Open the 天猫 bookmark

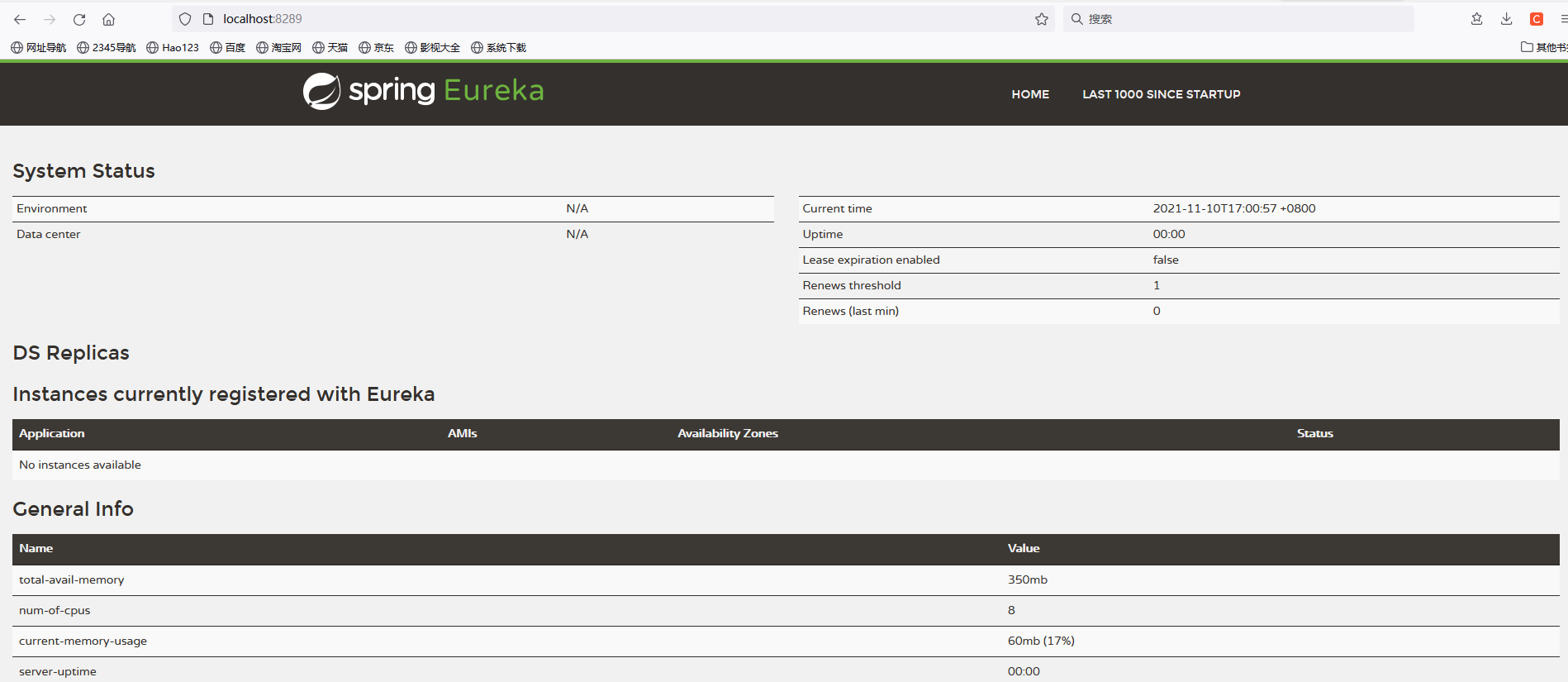(330, 48)
